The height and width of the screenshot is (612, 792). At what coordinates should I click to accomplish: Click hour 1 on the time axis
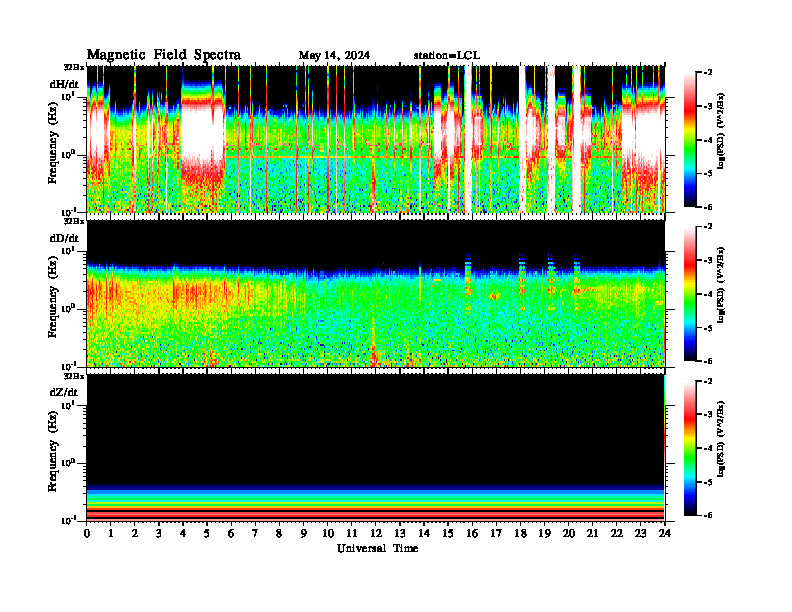(111, 533)
